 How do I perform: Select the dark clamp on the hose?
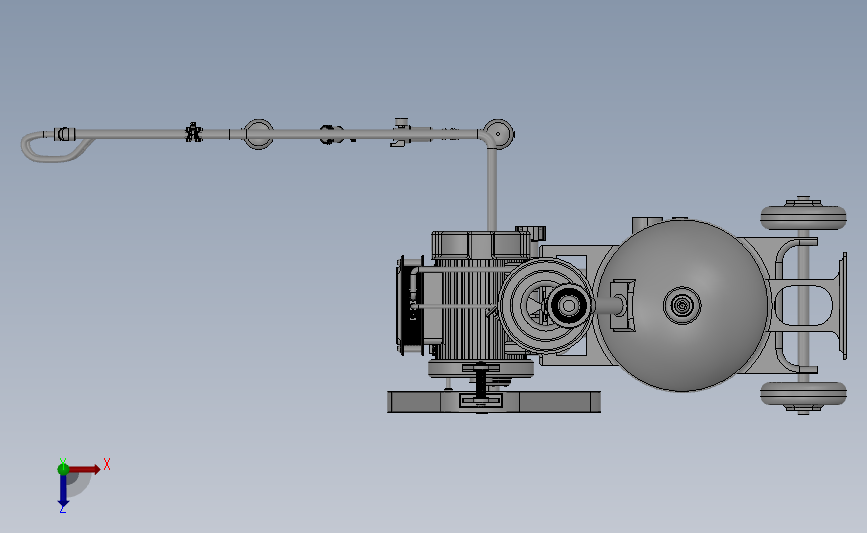tap(331, 134)
